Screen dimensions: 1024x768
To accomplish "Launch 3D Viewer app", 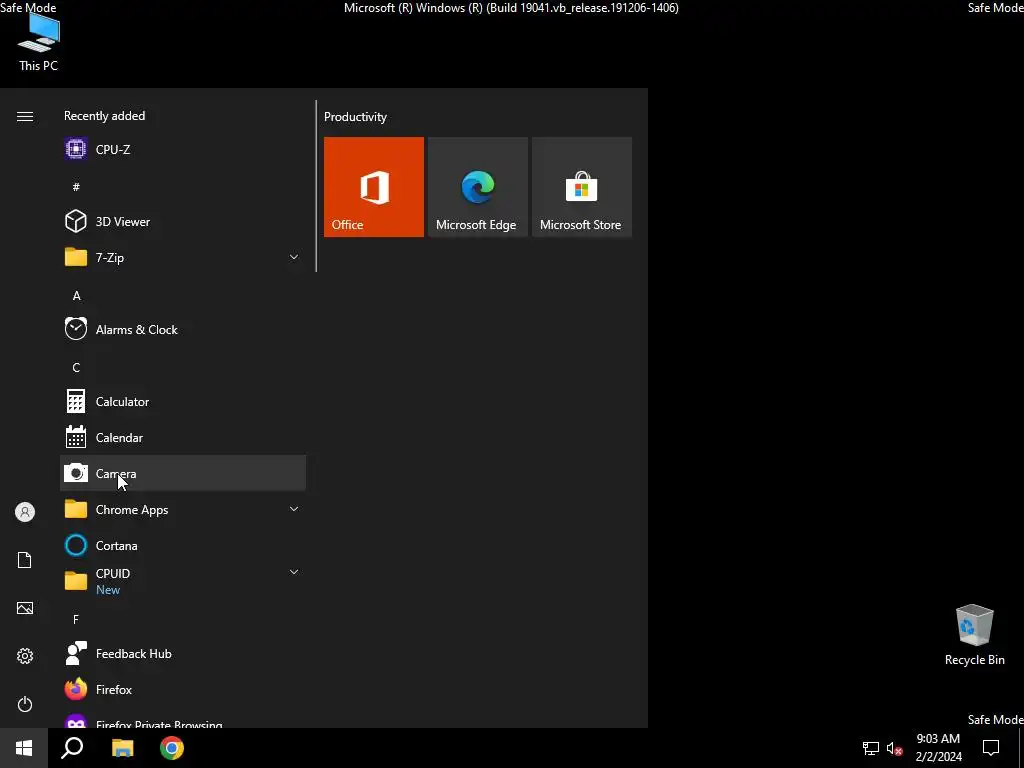I will (183, 221).
